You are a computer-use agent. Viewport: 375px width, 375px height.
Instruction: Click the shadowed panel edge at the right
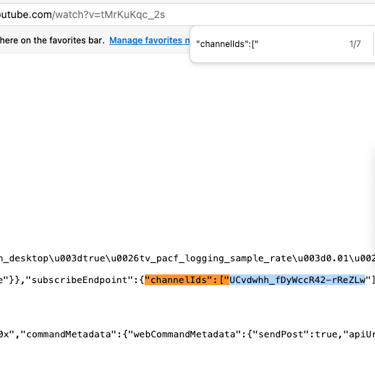(371, 197)
